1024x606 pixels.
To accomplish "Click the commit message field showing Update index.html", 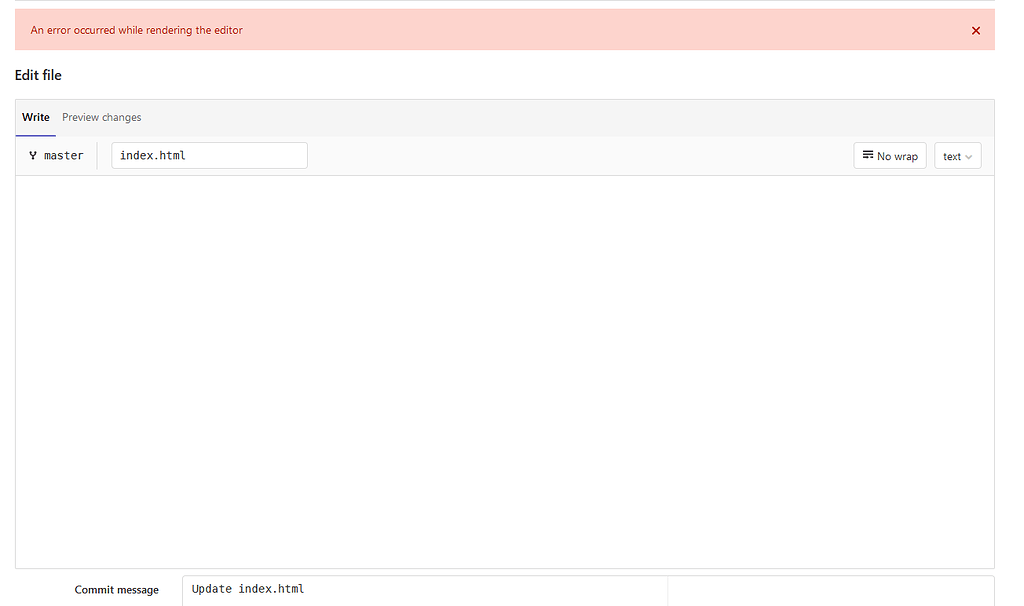I will (424, 589).
